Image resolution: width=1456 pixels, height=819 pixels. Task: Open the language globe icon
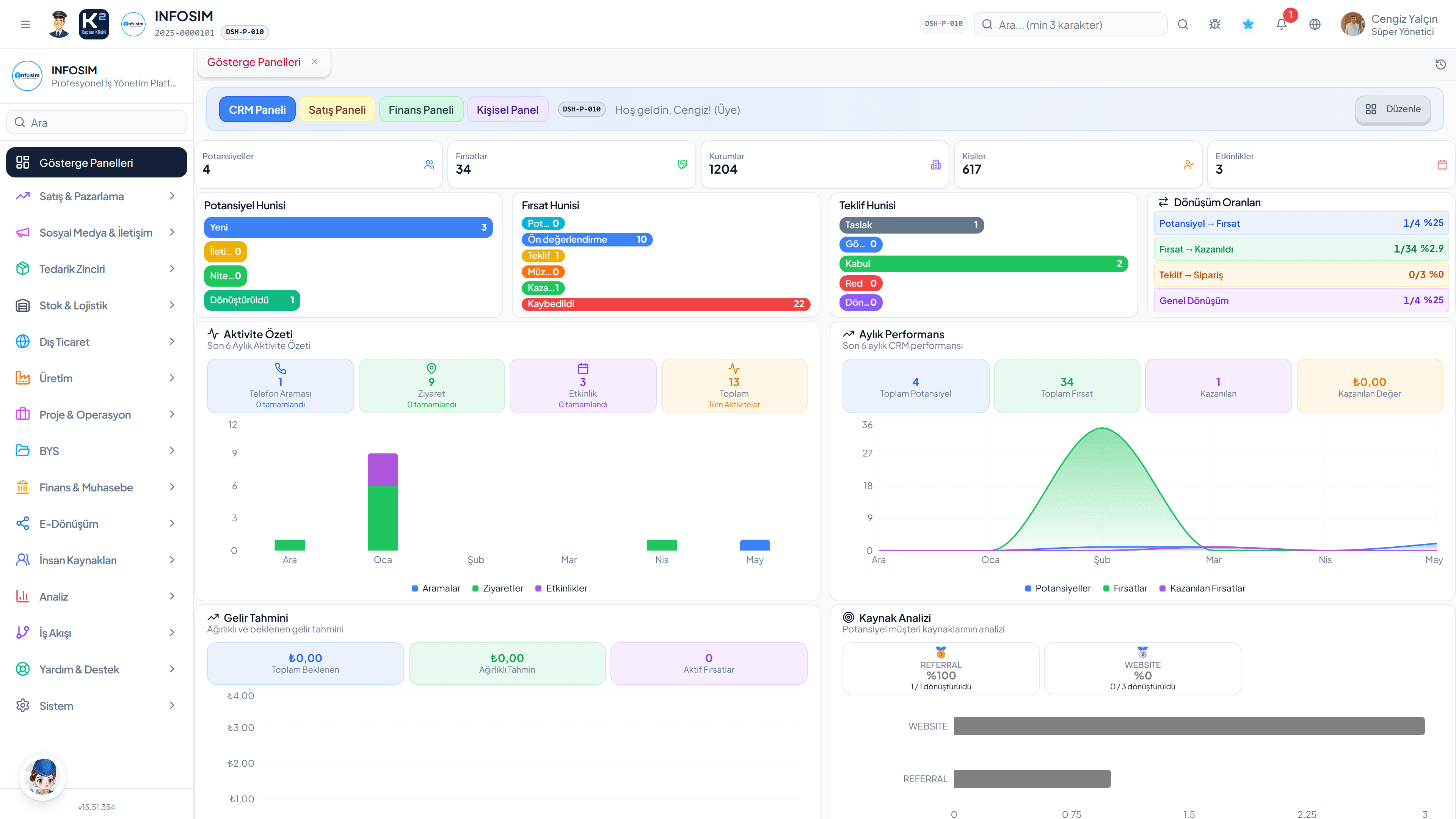coord(1315,24)
